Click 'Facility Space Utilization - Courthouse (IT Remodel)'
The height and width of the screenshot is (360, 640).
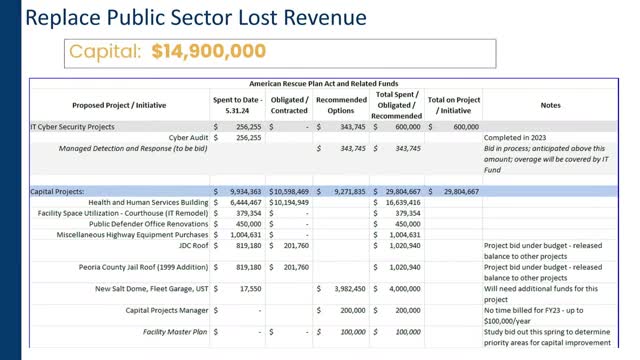(x=123, y=213)
